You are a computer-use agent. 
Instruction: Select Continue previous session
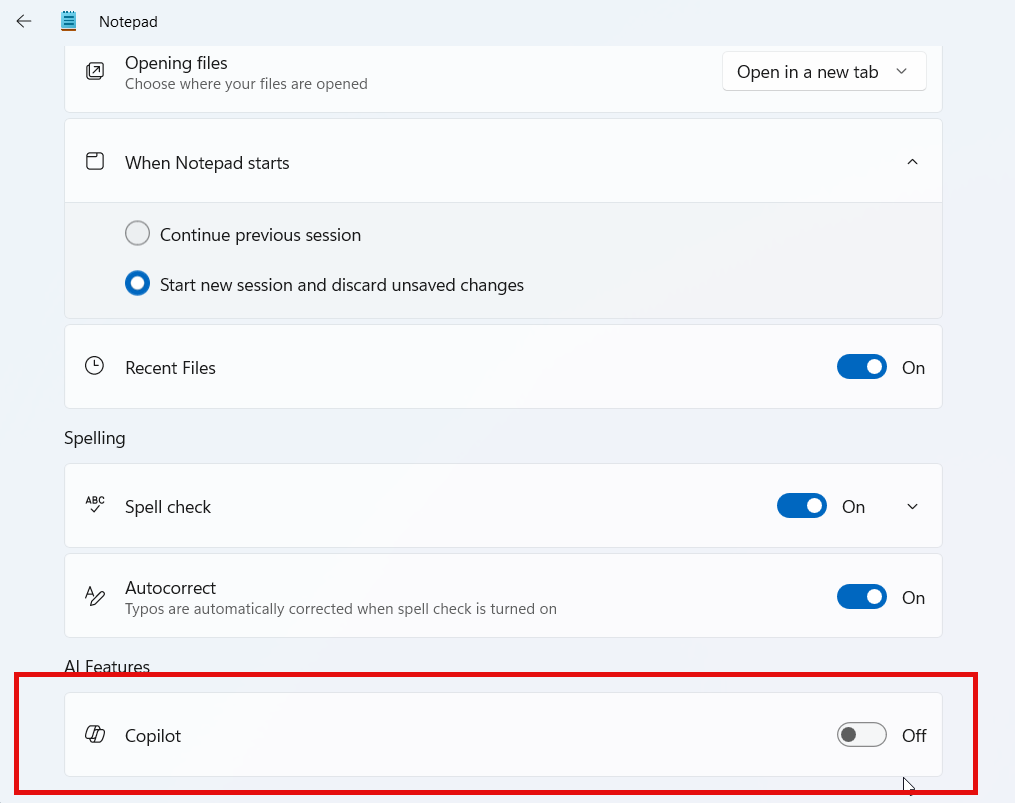[137, 232]
